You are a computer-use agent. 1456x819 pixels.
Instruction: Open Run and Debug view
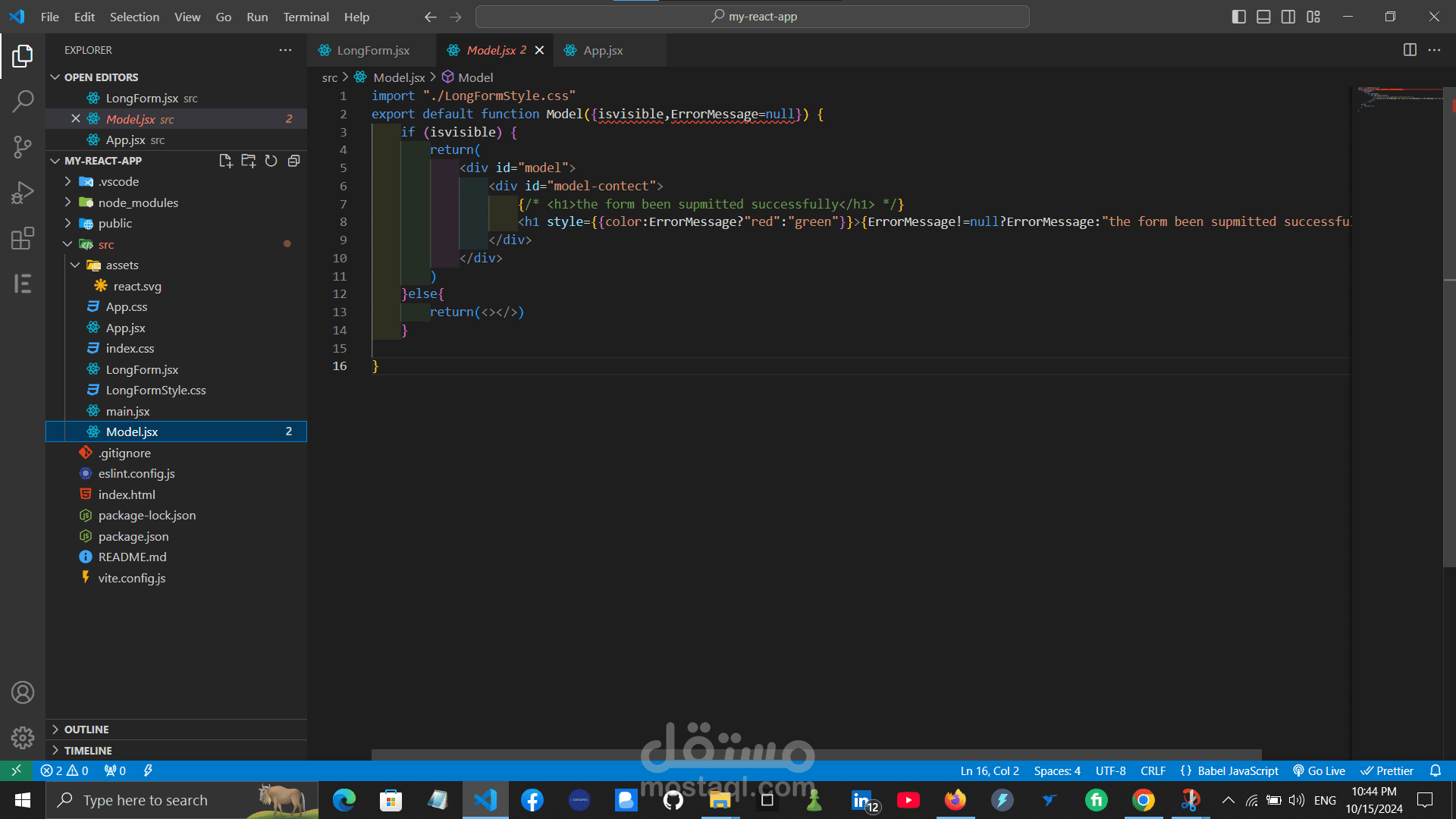(x=23, y=193)
